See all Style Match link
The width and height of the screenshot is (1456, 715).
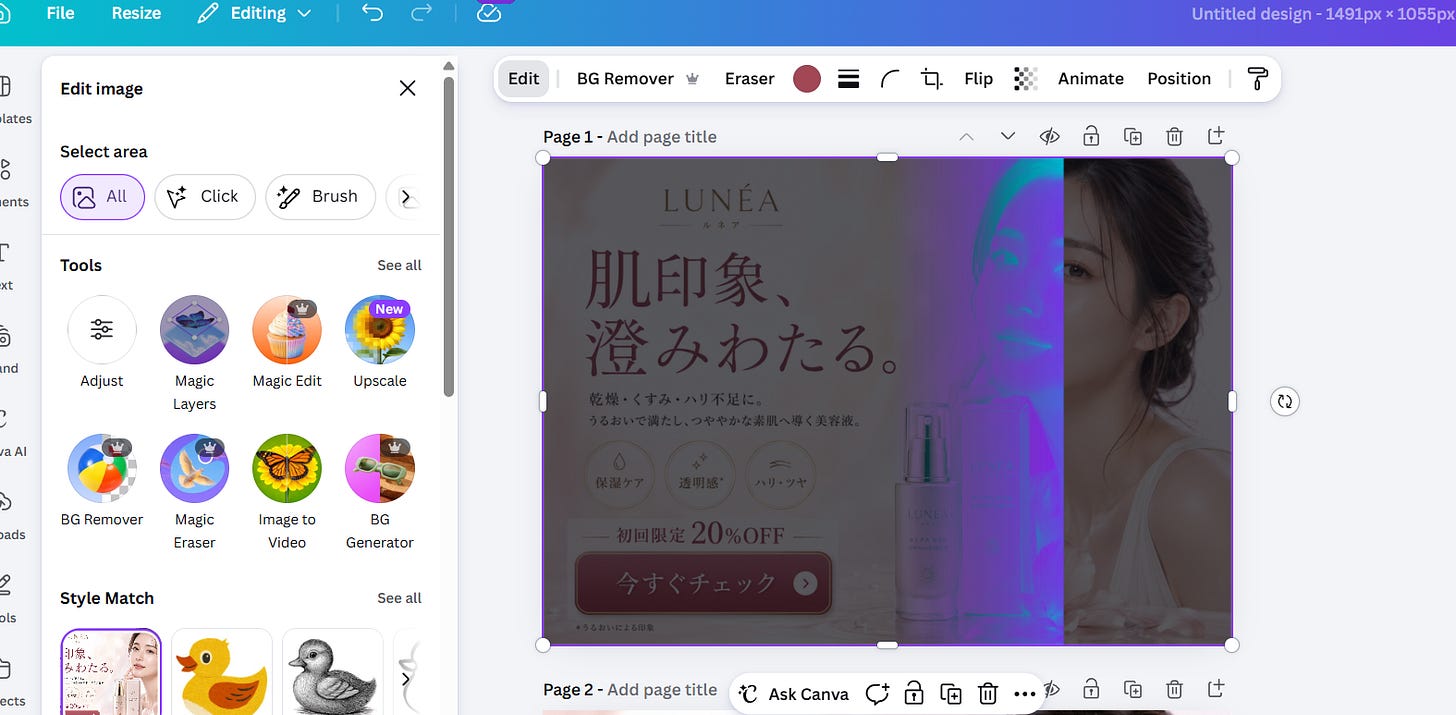(x=399, y=598)
